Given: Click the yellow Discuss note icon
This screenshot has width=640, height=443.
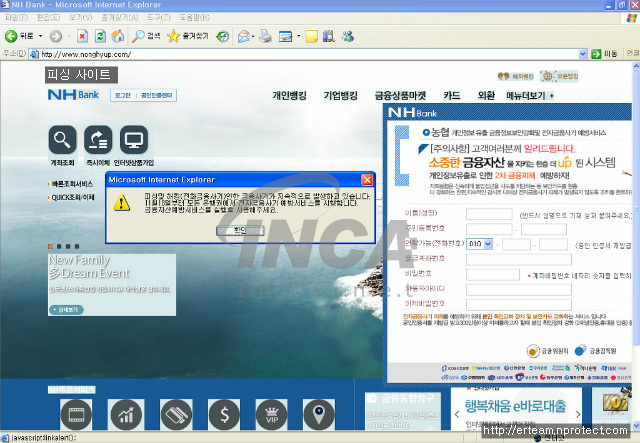Looking at the screenshot, I should pyautogui.click(x=311, y=36).
